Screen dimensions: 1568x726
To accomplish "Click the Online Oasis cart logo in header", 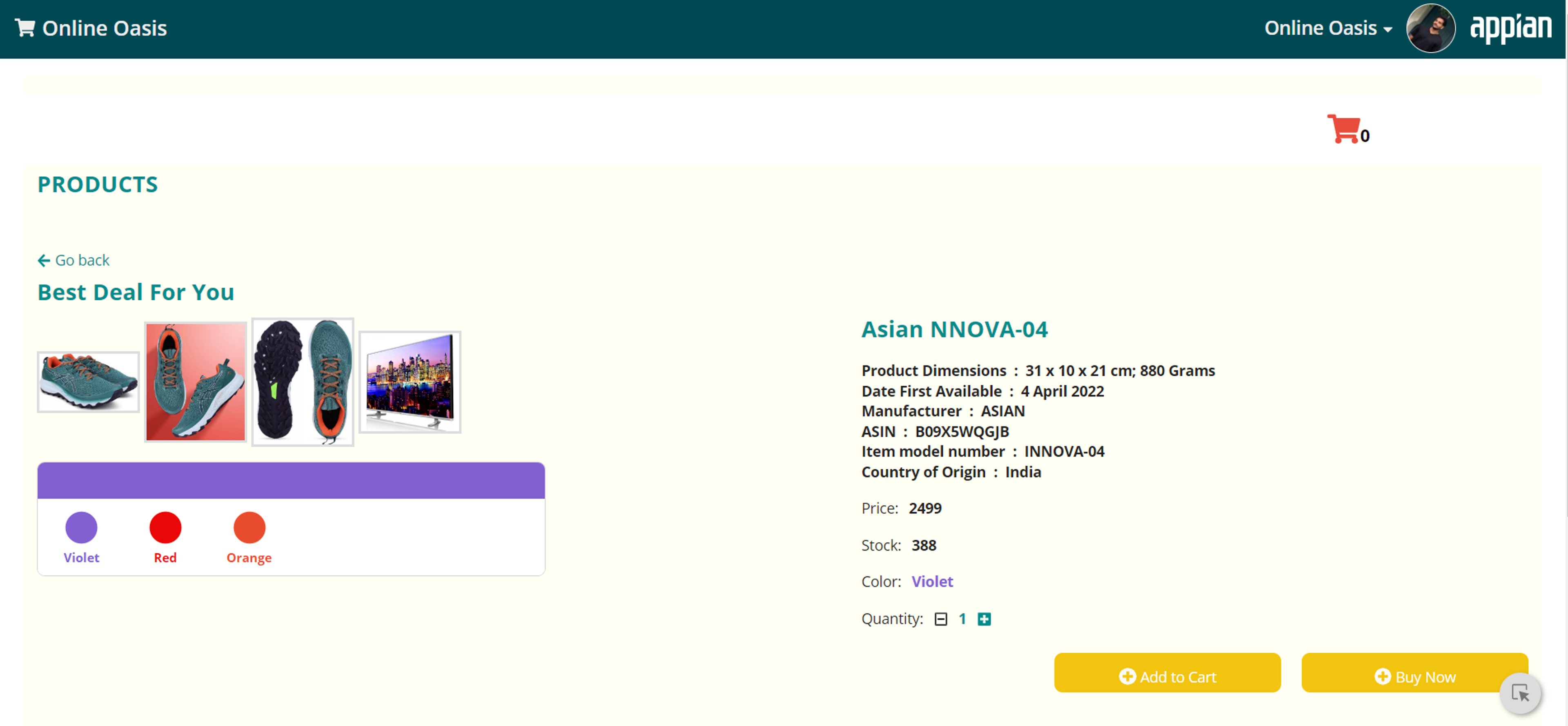I will click(91, 28).
